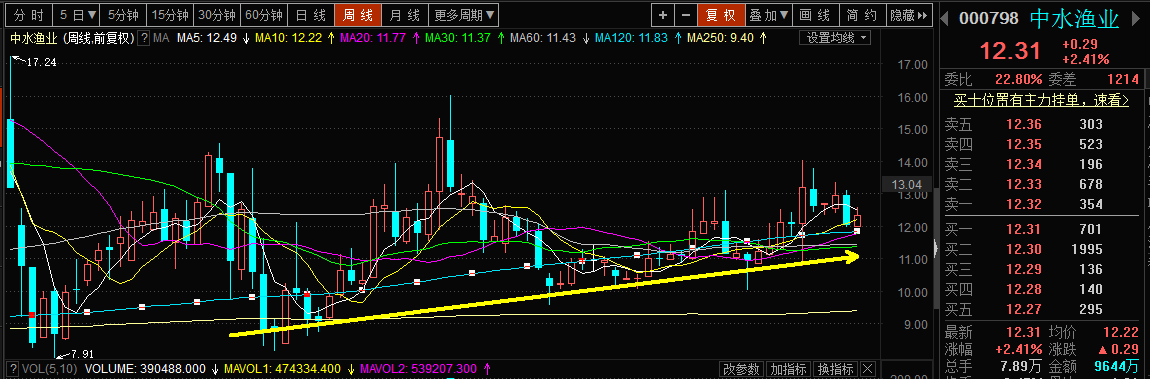This screenshot has width=1150, height=379.
Task: Zoom out chart with minus icon
Action: (685, 15)
